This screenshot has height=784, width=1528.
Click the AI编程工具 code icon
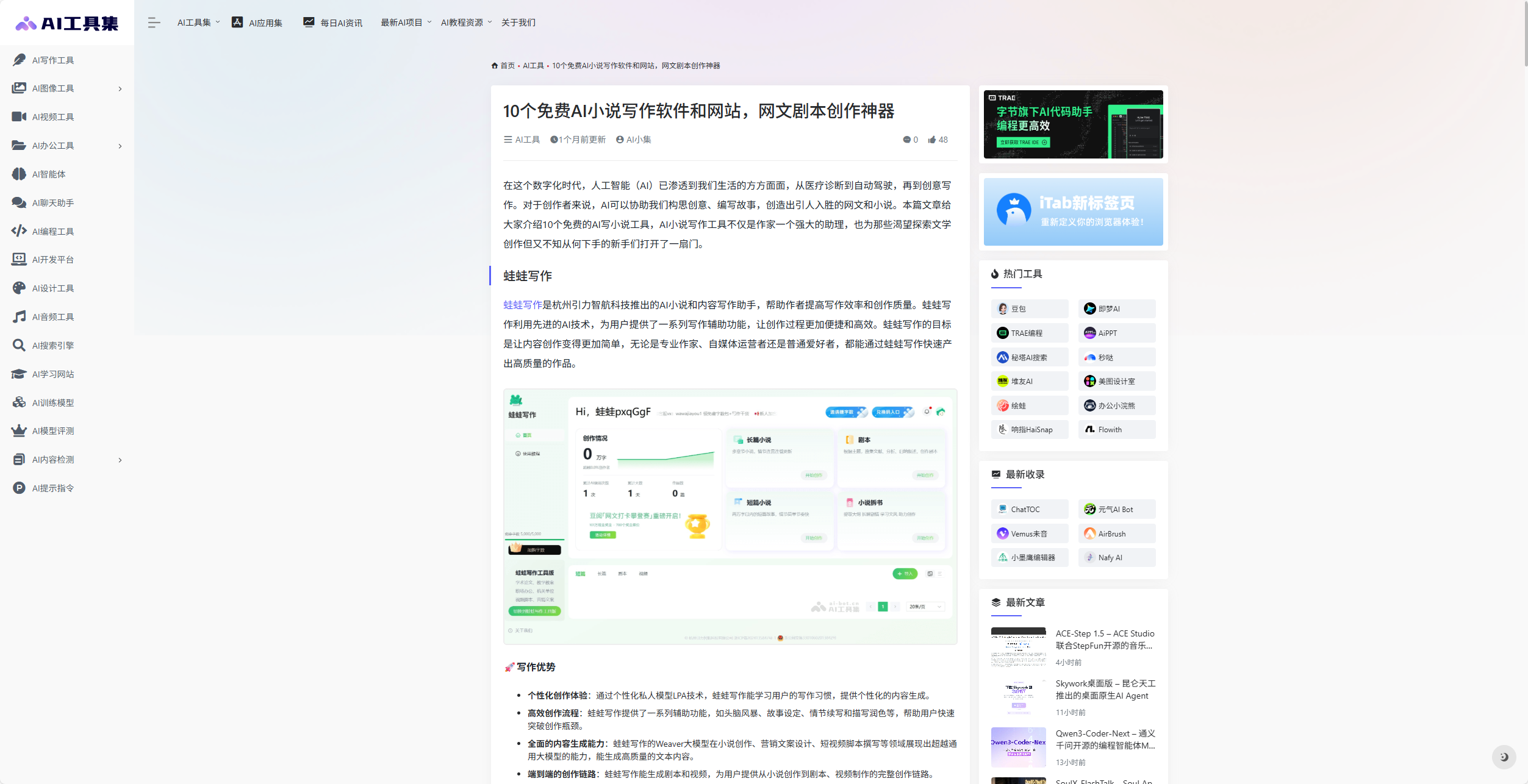click(19, 231)
